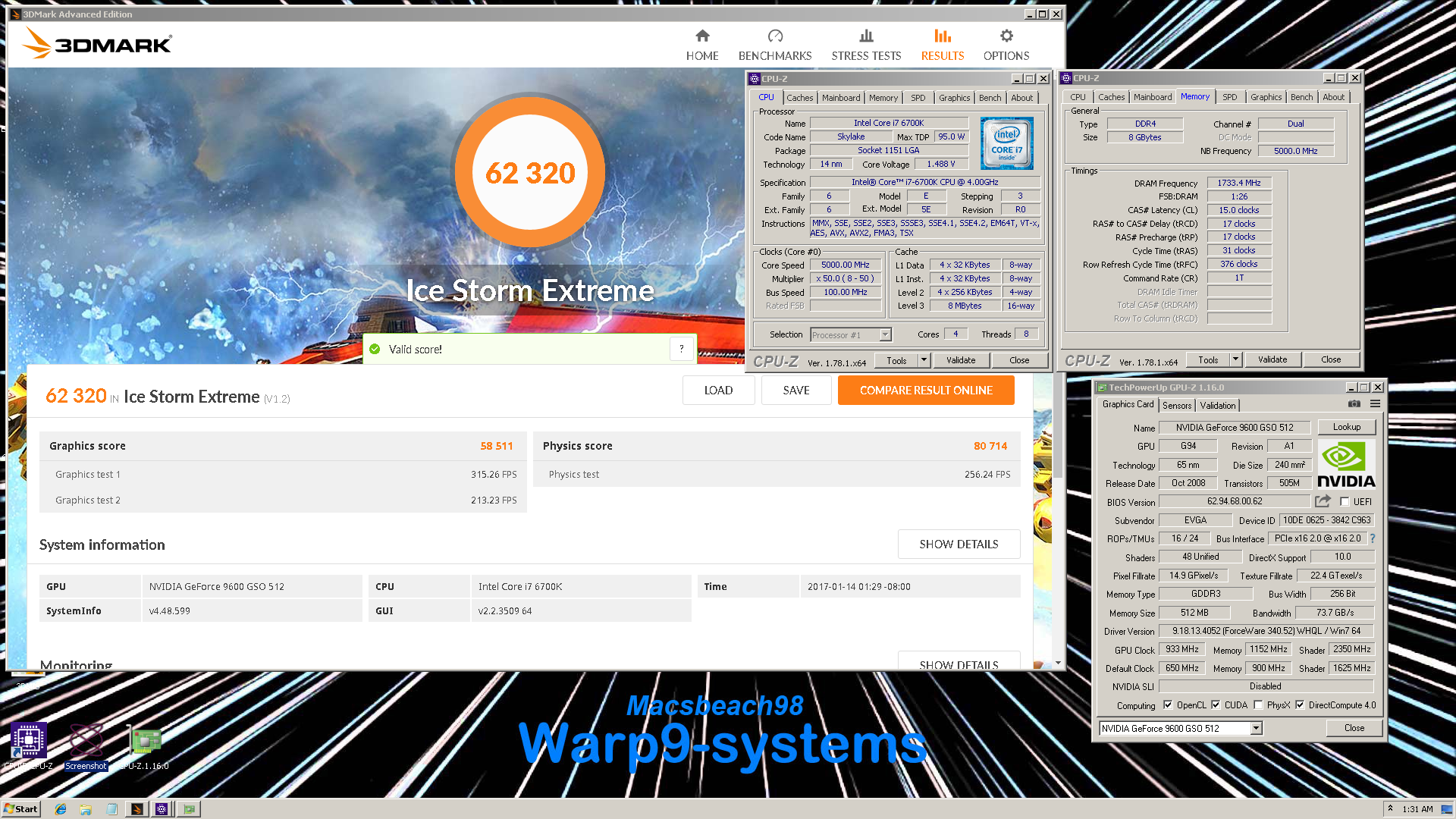Toggle PhysX checkbox in GPU-Z
1456x819 pixels.
[x=1258, y=704]
